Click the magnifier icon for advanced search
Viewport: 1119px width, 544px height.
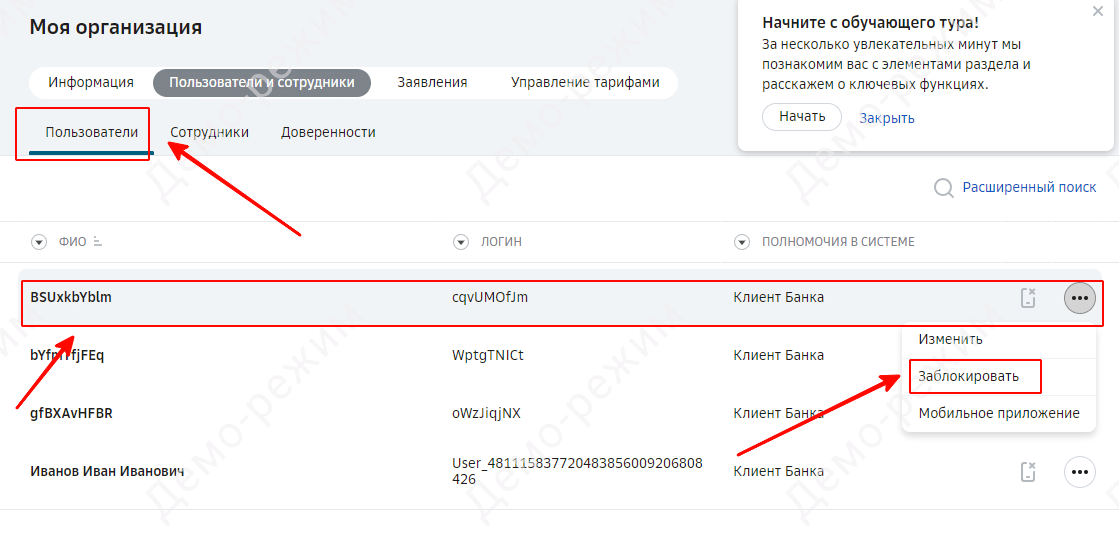[943, 188]
